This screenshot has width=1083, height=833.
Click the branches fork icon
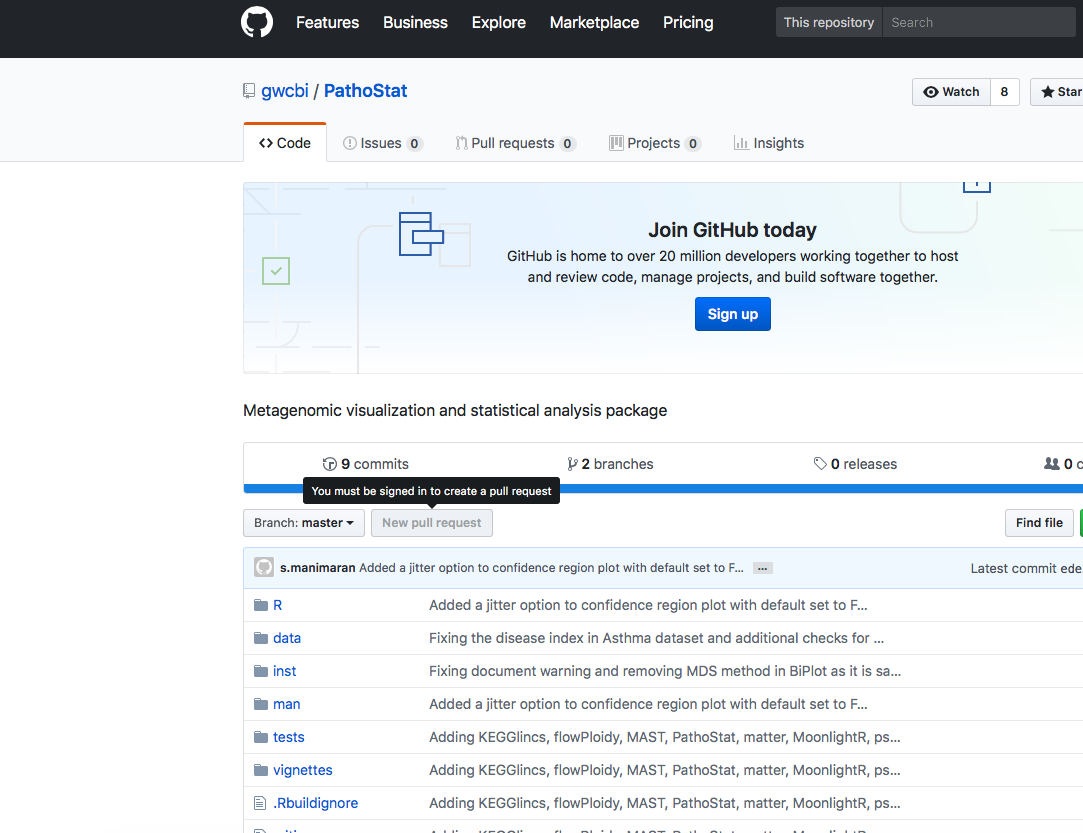tap(572, 464)
